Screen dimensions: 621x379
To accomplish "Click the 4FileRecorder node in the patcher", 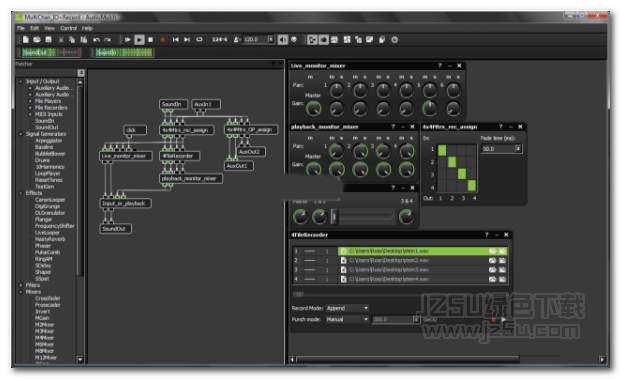I will point(180,156).
